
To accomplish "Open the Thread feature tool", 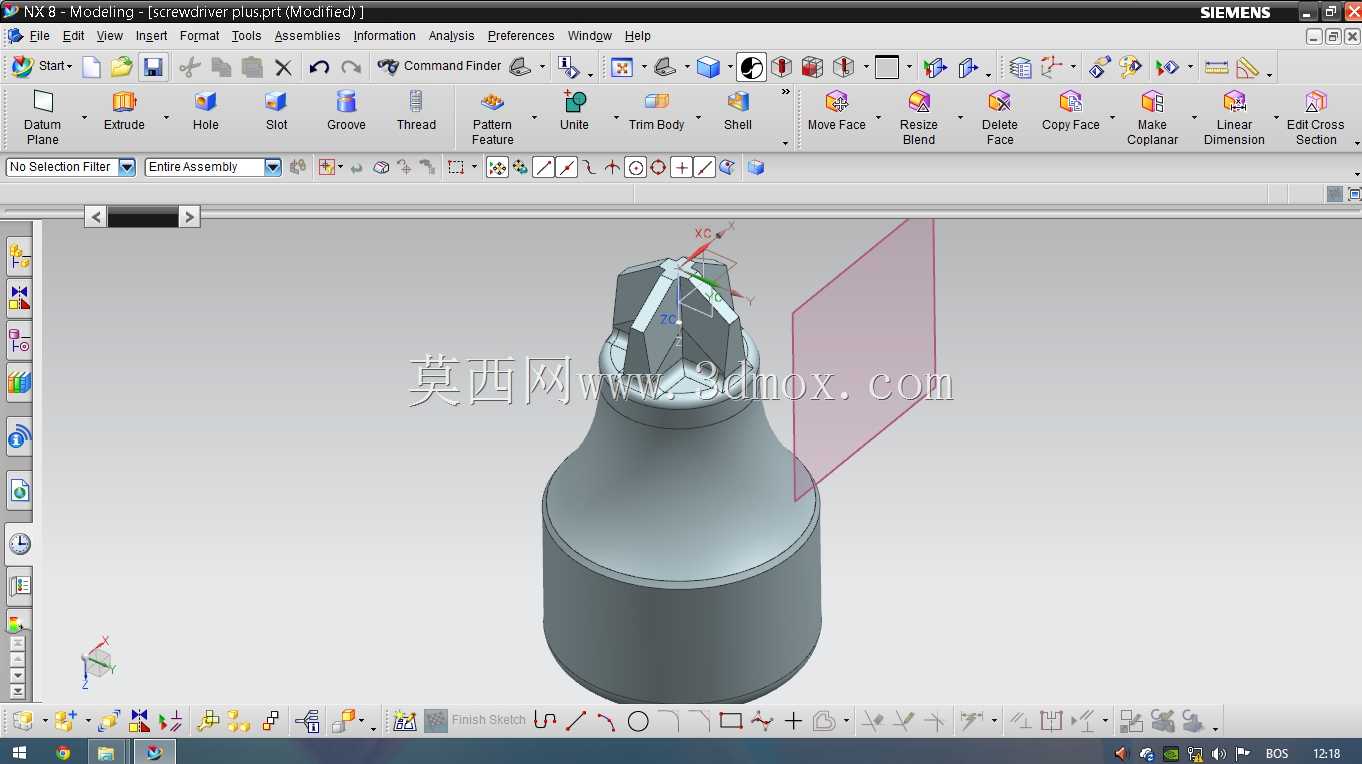I will (x=416, y=110).
